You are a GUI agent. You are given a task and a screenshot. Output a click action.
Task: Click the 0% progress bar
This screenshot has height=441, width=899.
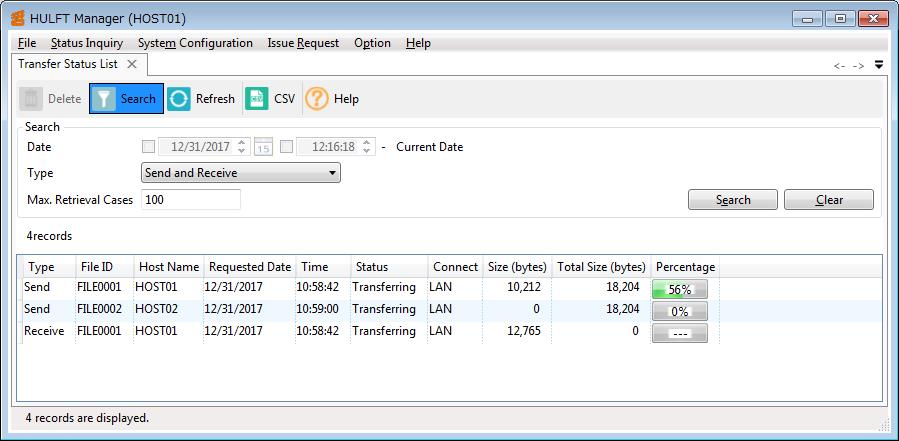click(x=679, y=311)
